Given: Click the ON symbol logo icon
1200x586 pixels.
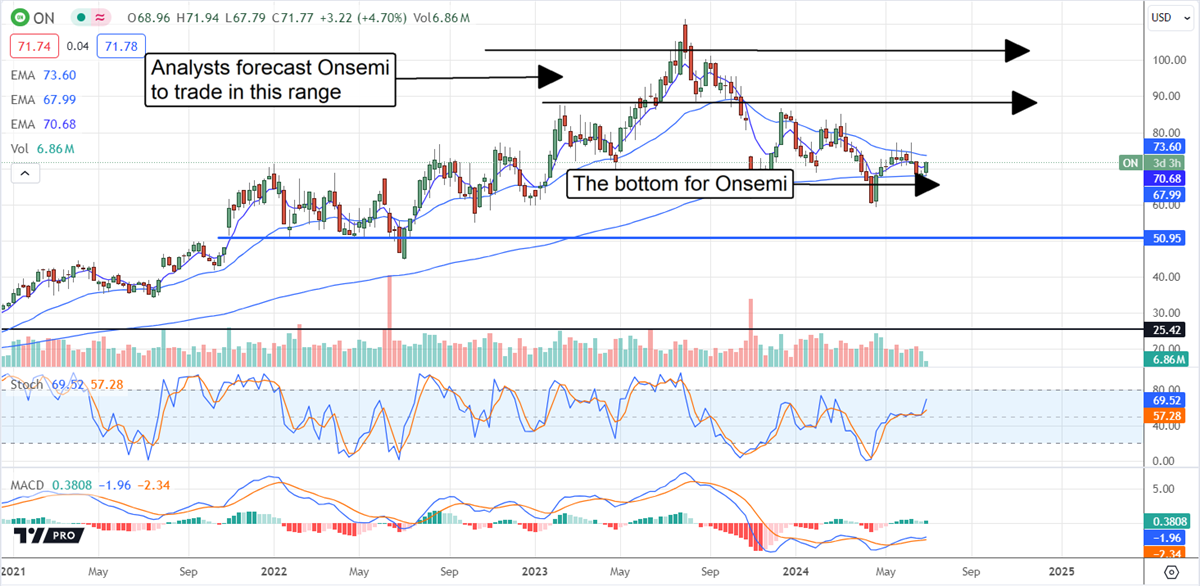Looking at the screenshot, I should pyautogui.click(x=19, y=18).
